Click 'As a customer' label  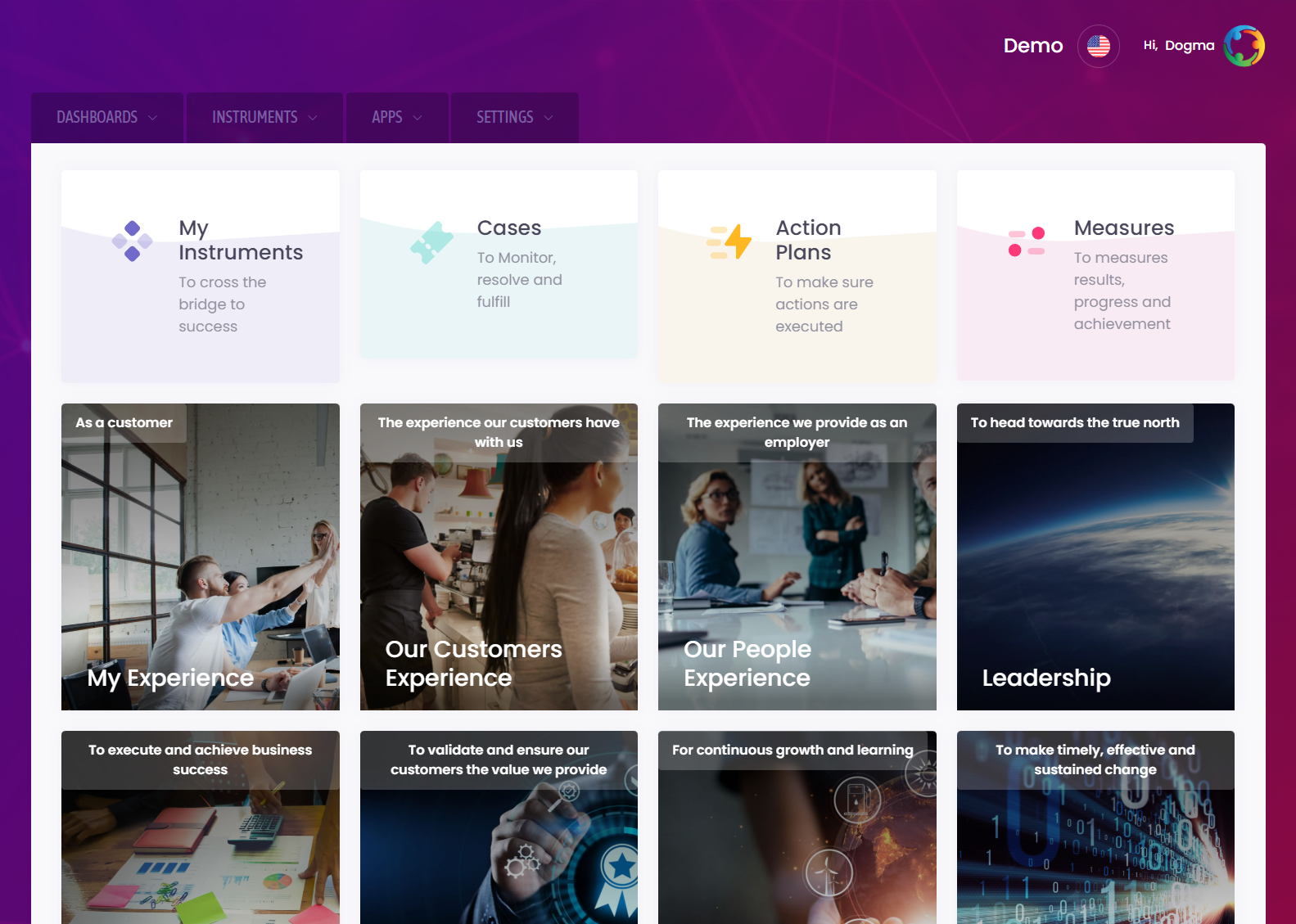[x=124, y=423]
